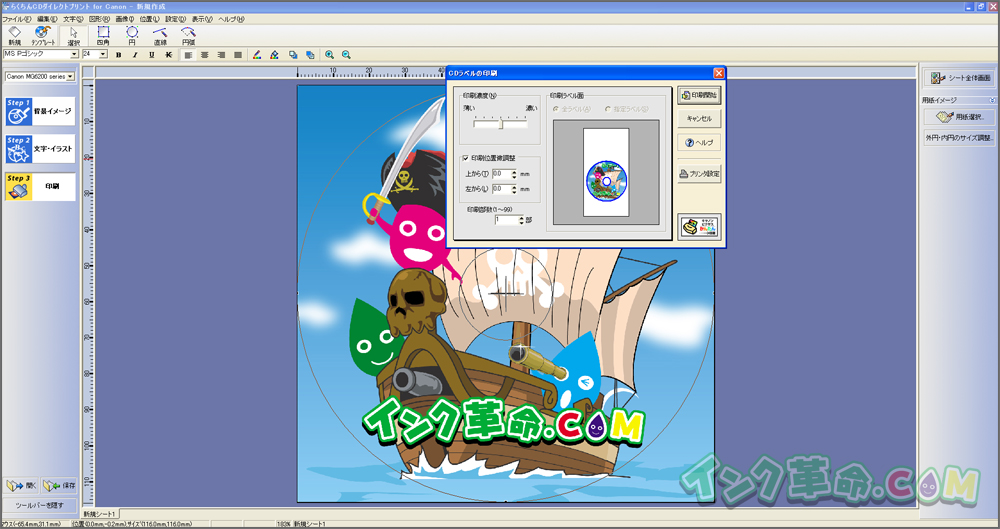Click the ツールバーを隠す button
Viewport: 1000px width, 529px height.
pos(40,505)
